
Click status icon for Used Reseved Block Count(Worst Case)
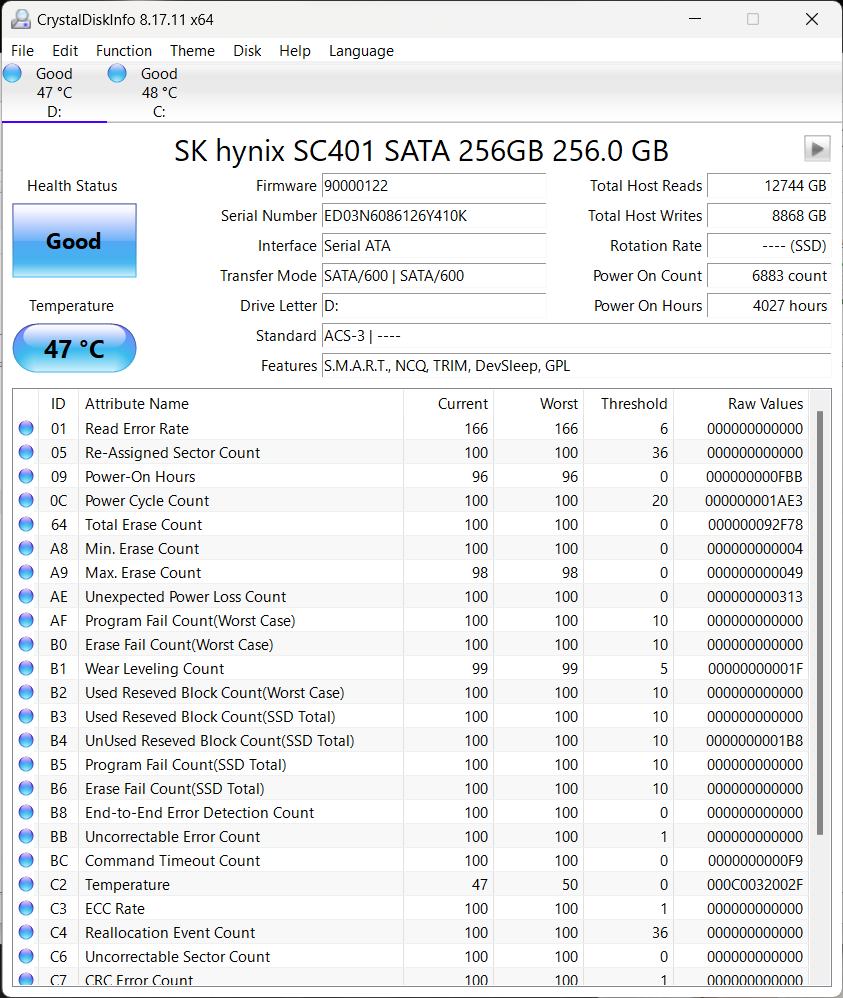click(x=26, y=692)
